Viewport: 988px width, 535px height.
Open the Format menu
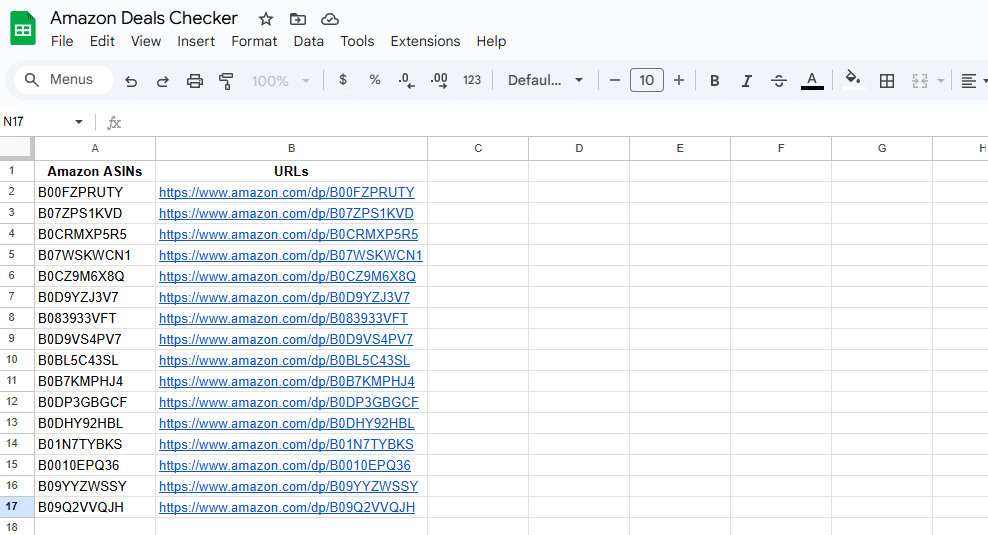click(254, 41)
